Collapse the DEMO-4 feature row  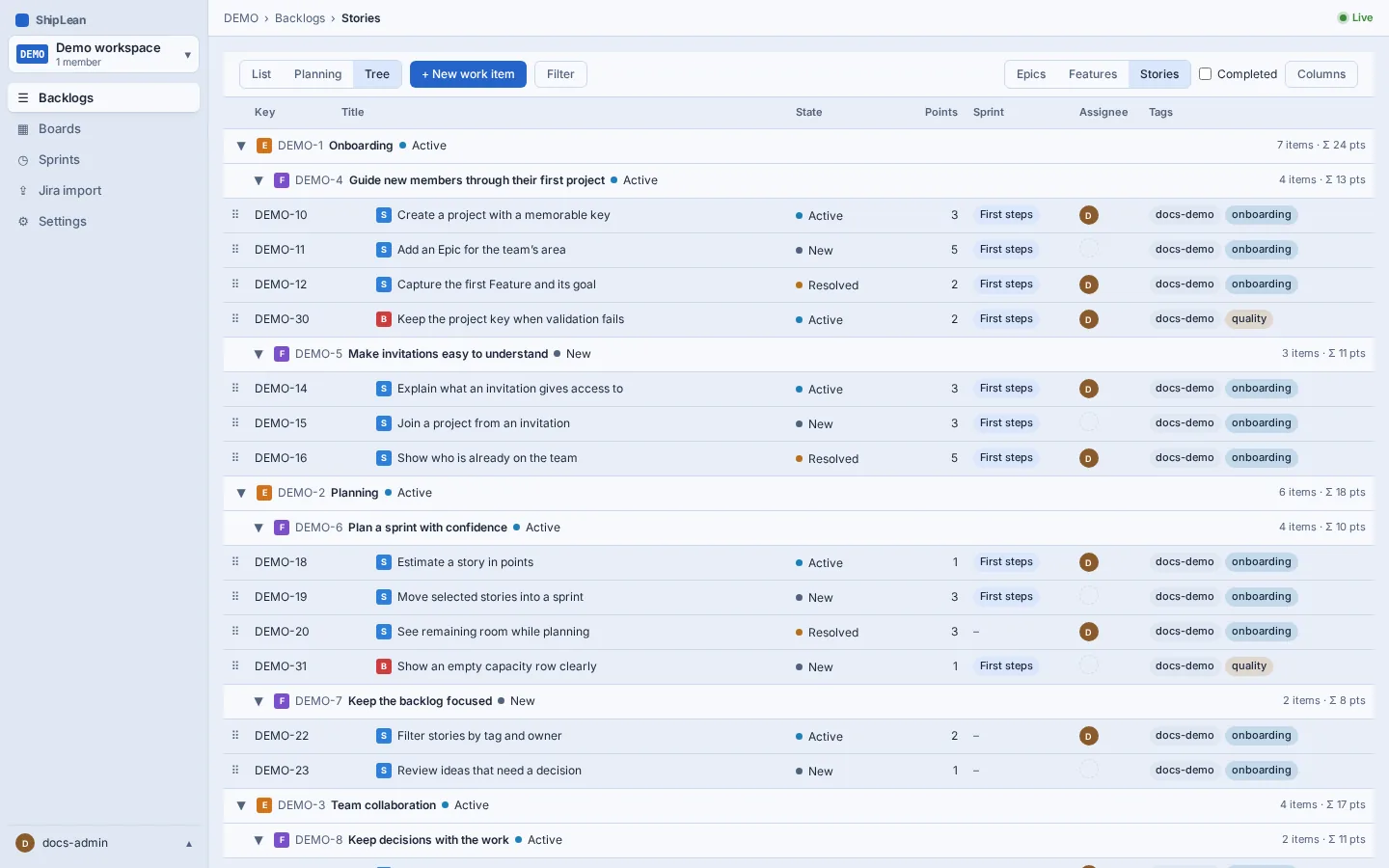coord(259,180)
